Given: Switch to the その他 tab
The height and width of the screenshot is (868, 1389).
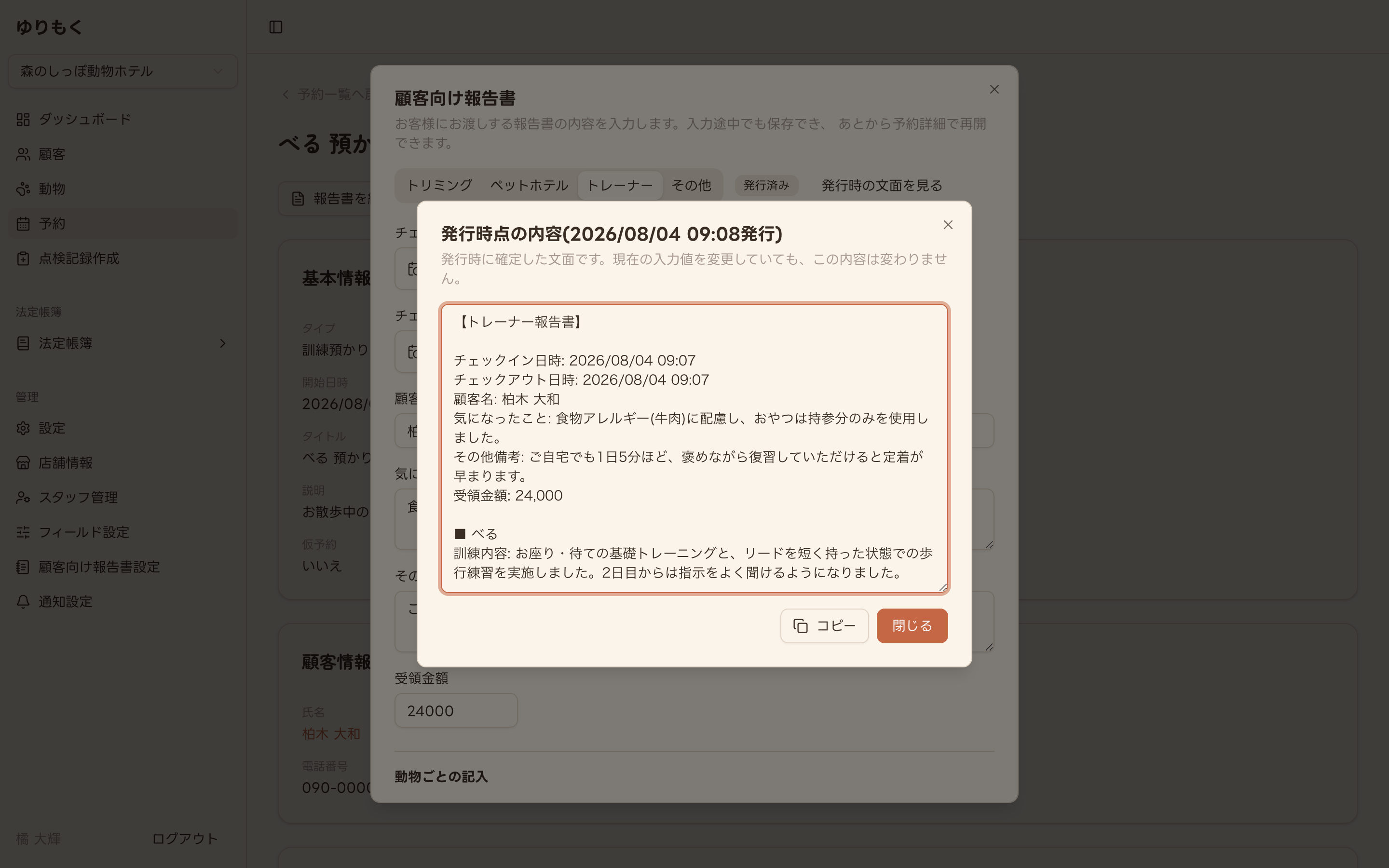Looking at the screenshot, I should tap(692, 186).
